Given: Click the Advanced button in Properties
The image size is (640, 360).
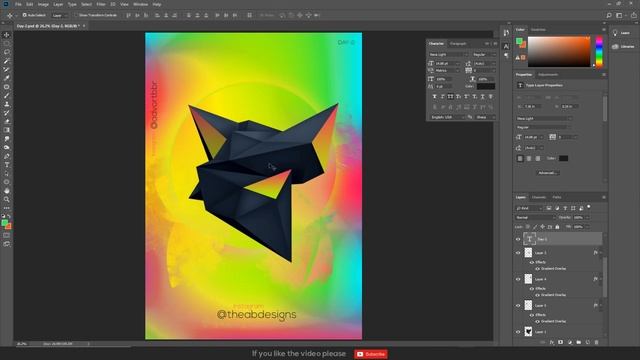Looking at the screenshot, I should point(547,173).
